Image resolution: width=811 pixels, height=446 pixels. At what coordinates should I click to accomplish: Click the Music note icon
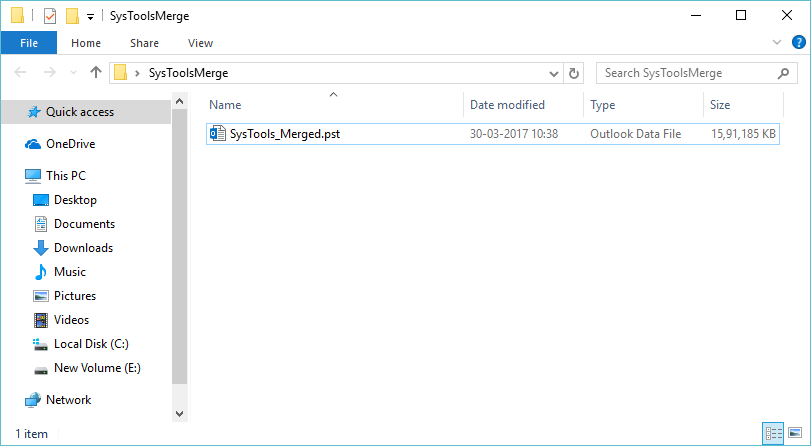(x=41, y=272)
